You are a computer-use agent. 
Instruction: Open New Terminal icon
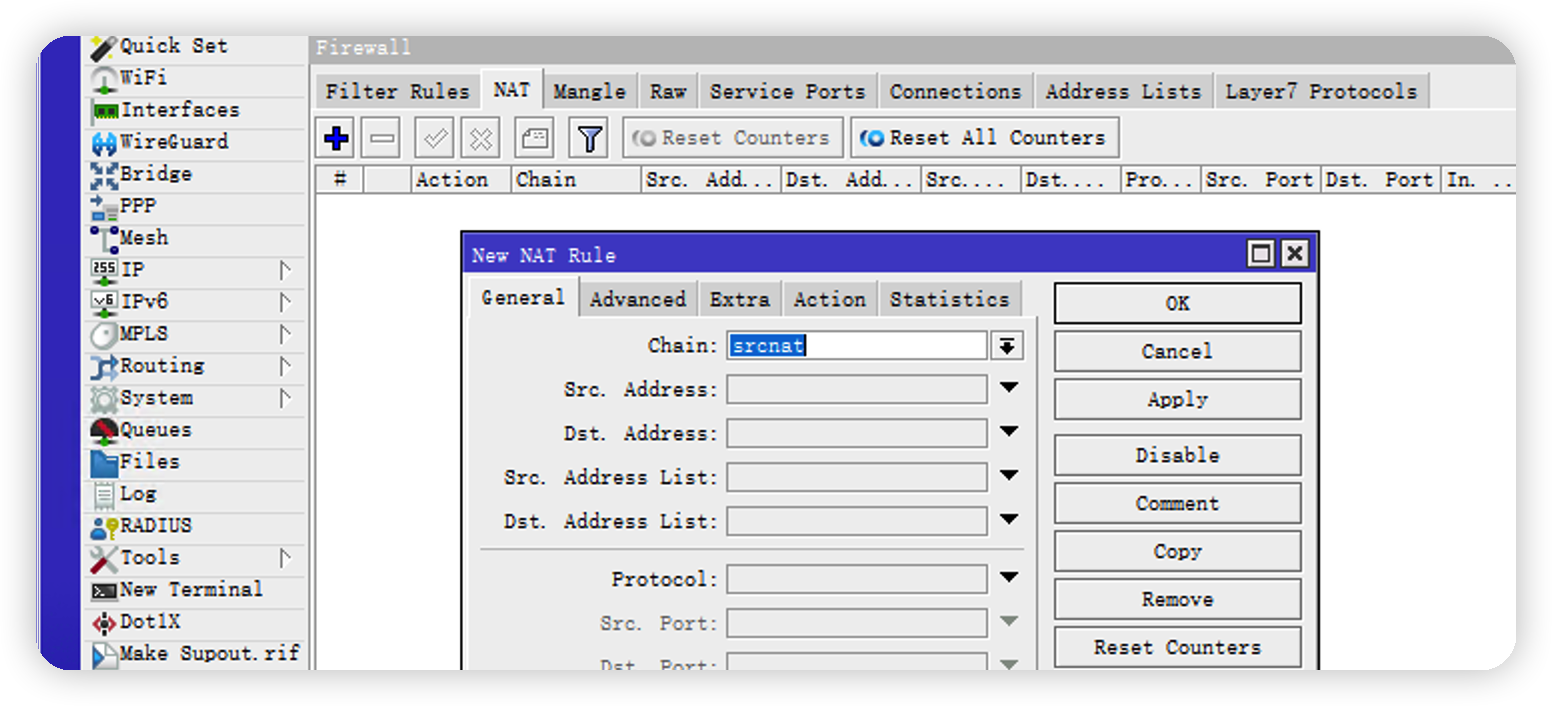click(x=104, y=591)
